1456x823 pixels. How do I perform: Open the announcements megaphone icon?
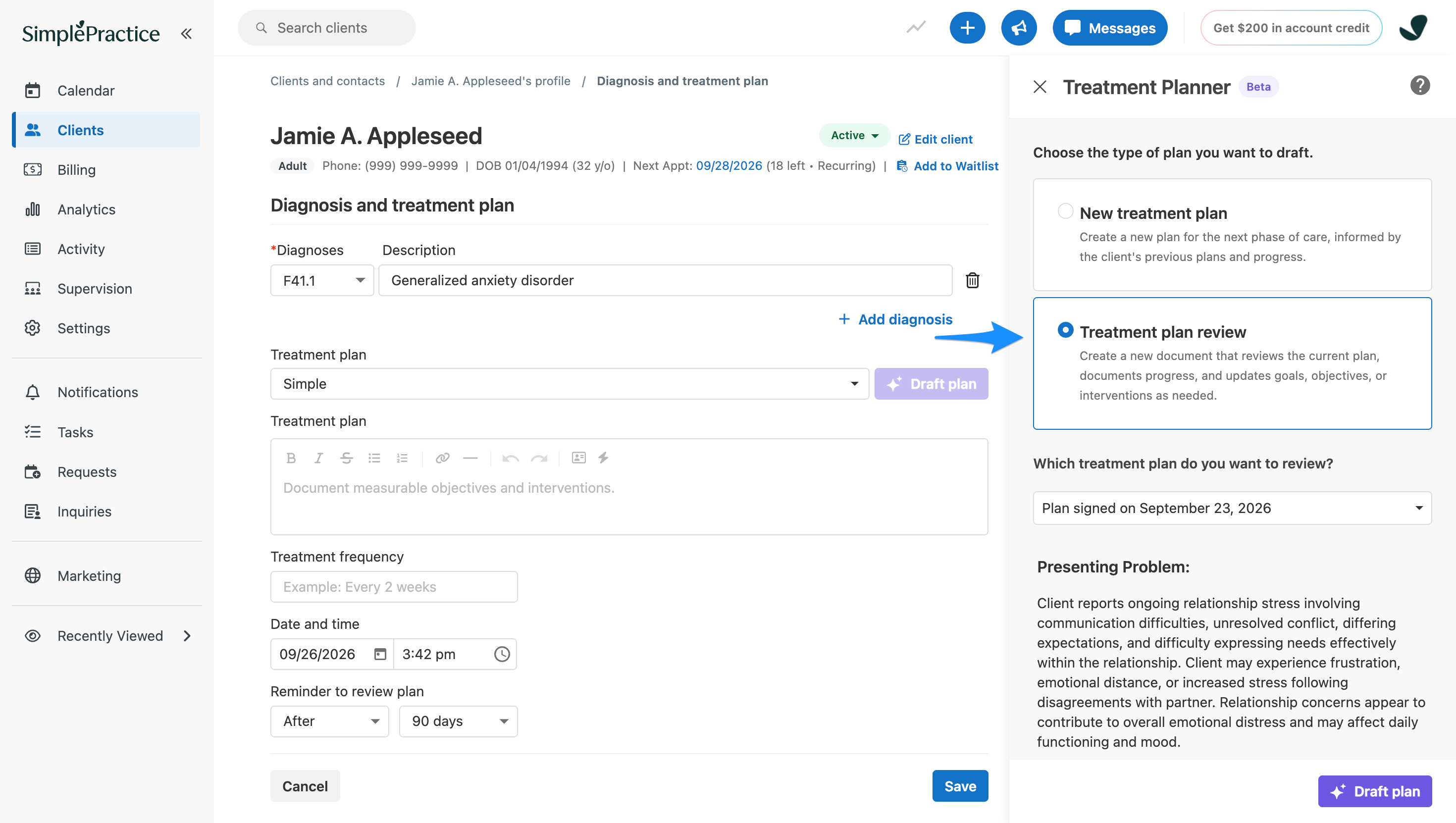click(x=1019, y=28)
